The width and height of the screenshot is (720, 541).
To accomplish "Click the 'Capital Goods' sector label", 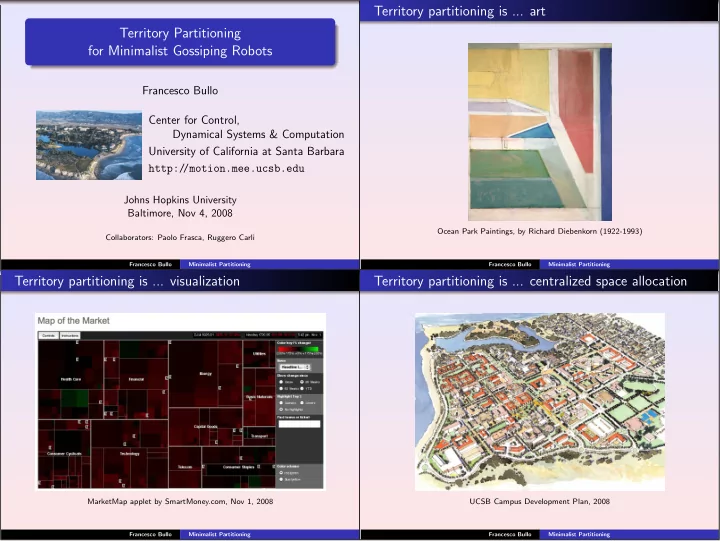I will (206, 427).
